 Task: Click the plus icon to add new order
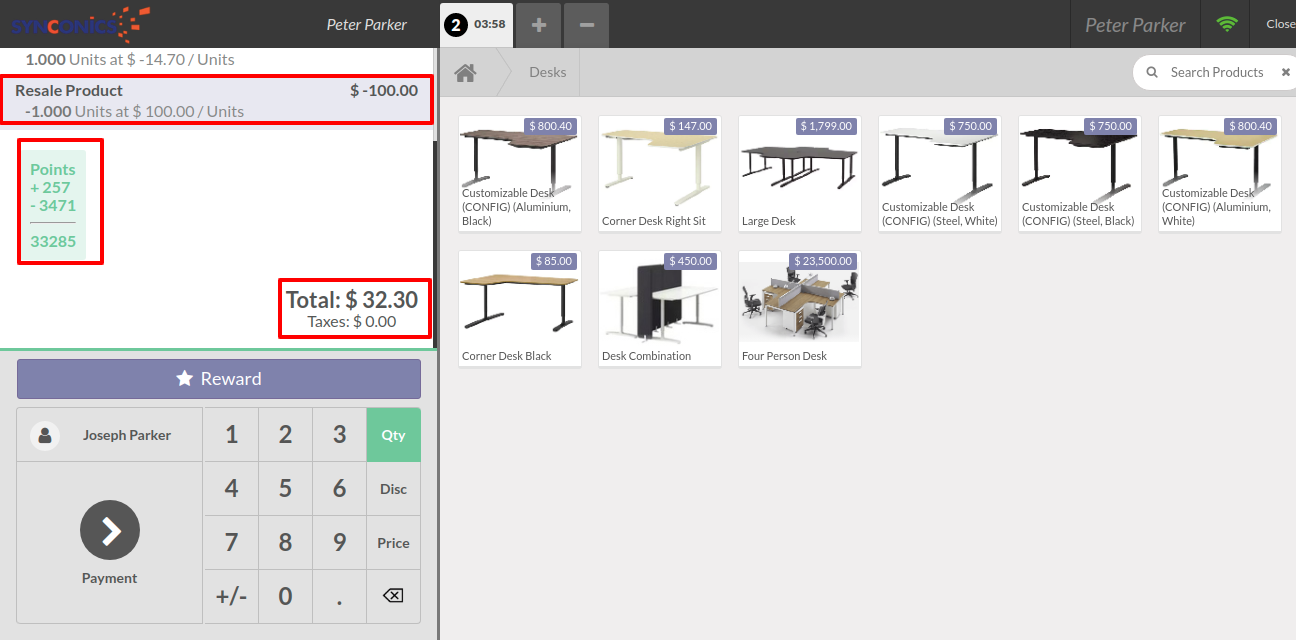tap(538, 24)
